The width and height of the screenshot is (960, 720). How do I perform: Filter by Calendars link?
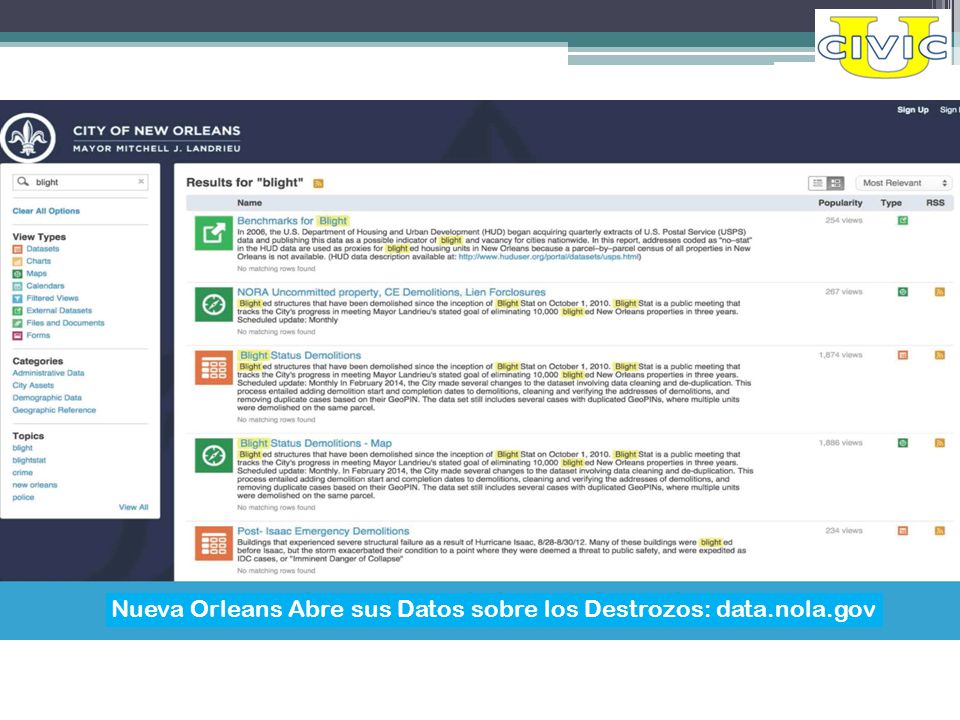tap(45, 285)
